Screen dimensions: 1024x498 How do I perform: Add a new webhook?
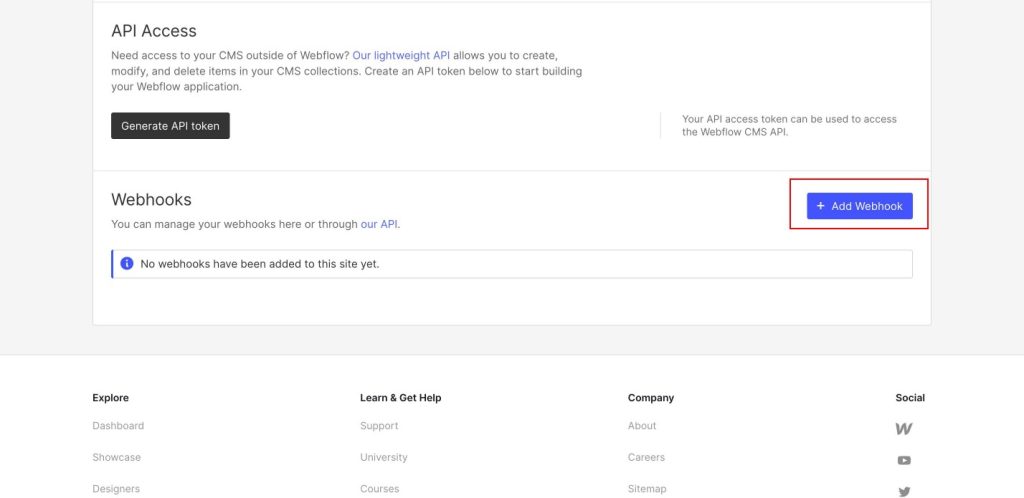pyautogui.click(x=859, y=206)
